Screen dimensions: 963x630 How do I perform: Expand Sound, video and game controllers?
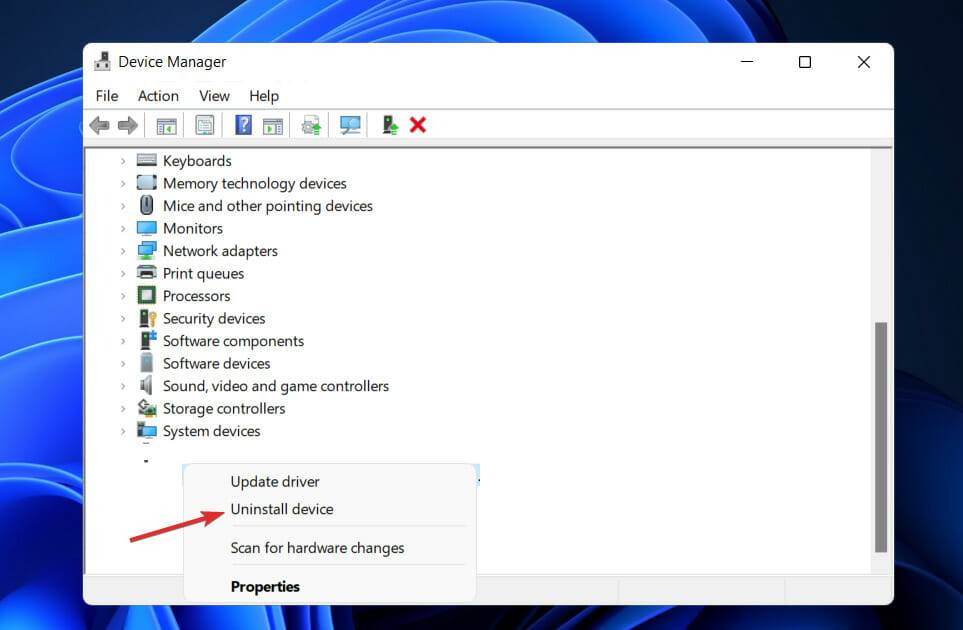coord(123,386)
